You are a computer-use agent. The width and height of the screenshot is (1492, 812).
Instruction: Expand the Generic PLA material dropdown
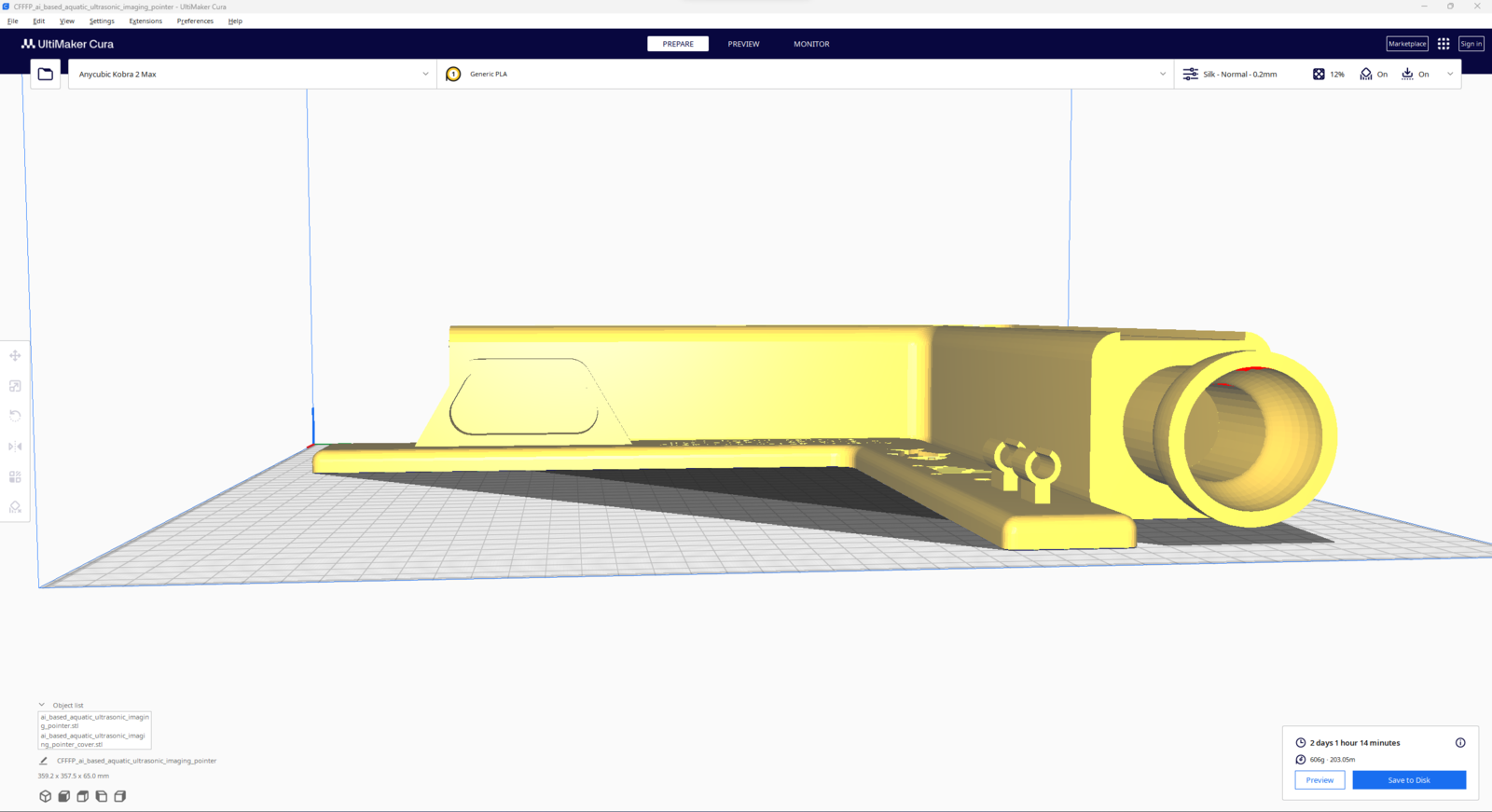pos(806,74)
